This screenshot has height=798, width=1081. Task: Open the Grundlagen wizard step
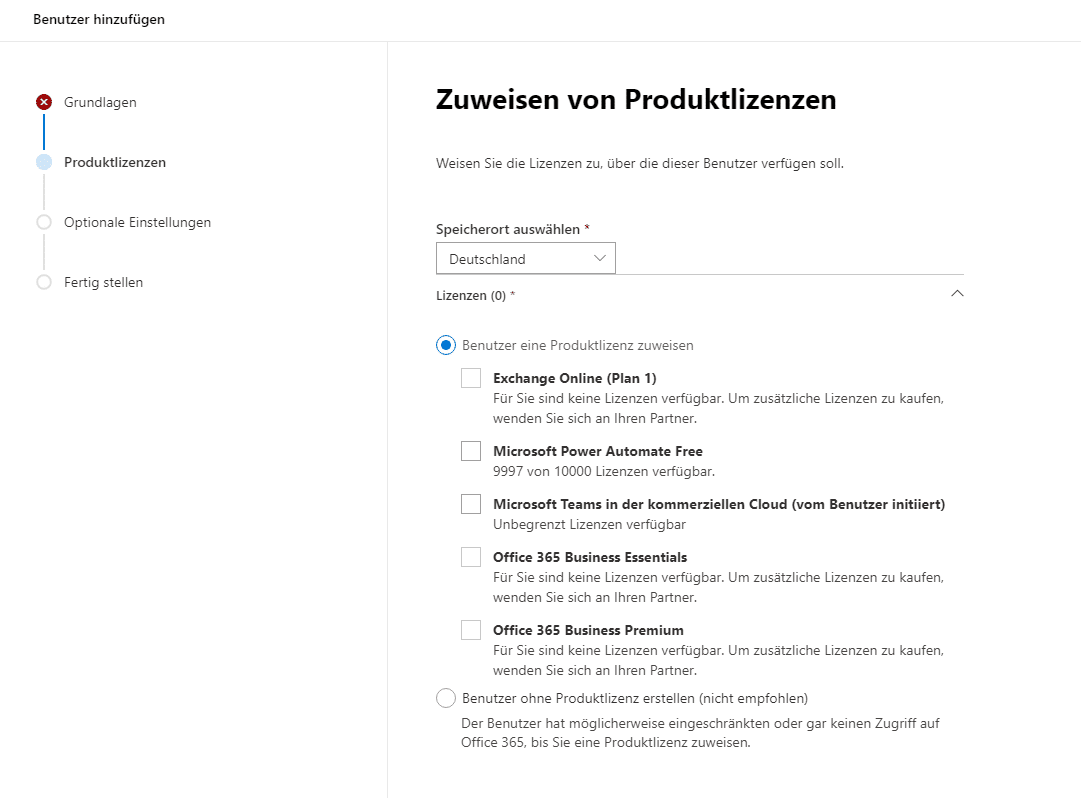click(100, 102)
